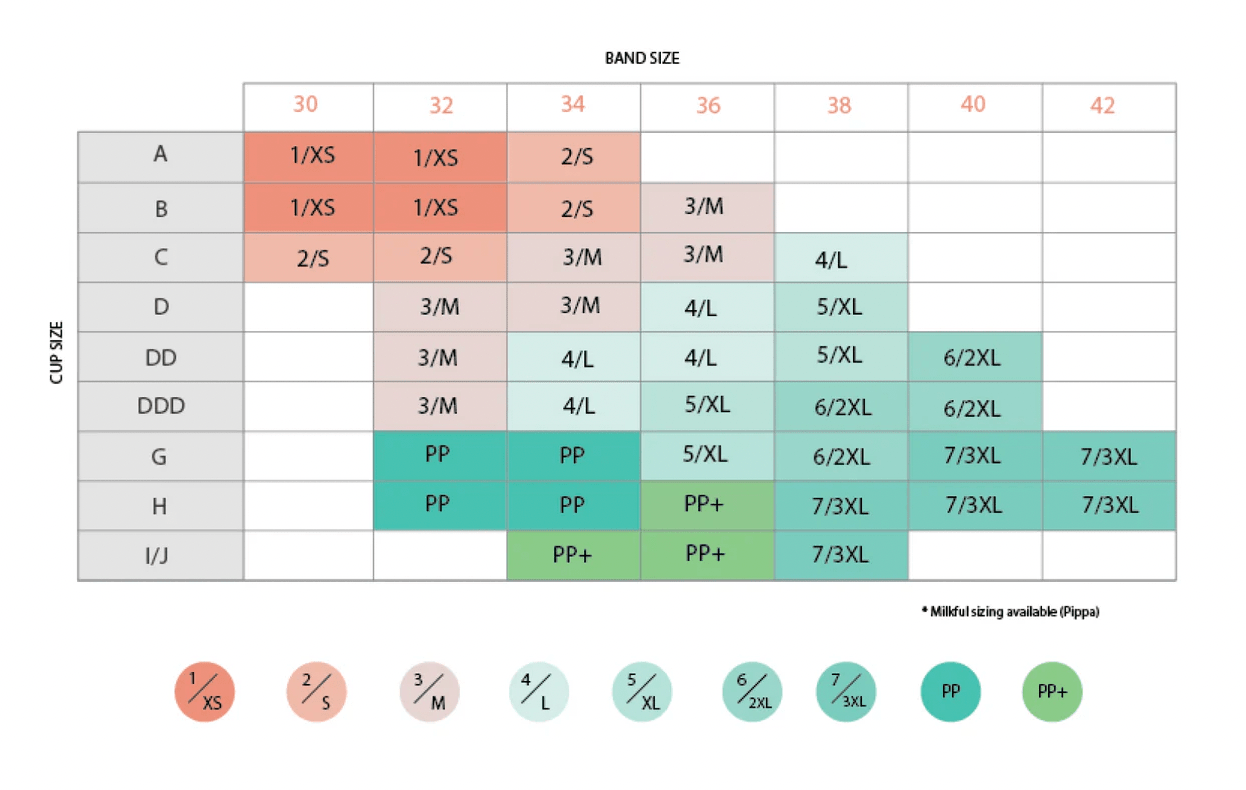Screen dimensions: 1246x790
Task: Select band size 36 column header
Action: click(x=708, y=106)
